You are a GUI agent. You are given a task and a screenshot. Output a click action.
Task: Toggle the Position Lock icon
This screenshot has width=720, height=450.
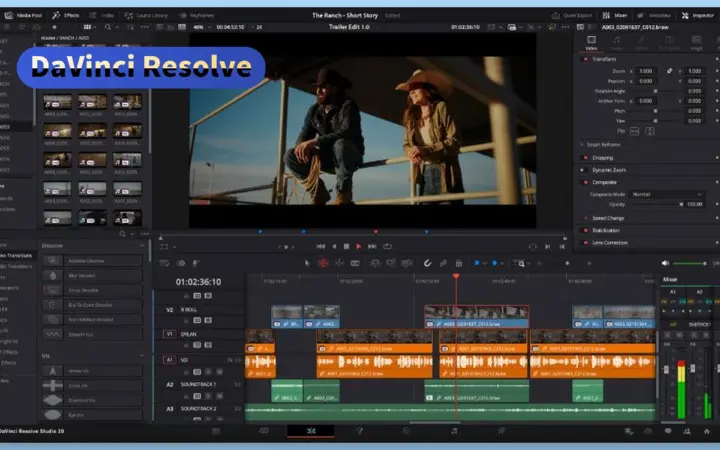tap(458, 263)
